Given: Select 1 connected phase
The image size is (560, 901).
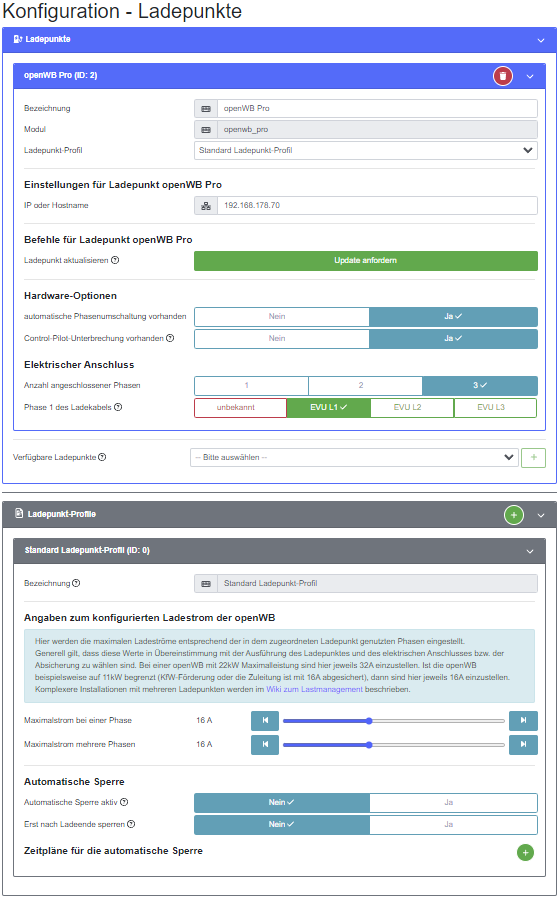Looking at the screenshot, I should point(251,386).
